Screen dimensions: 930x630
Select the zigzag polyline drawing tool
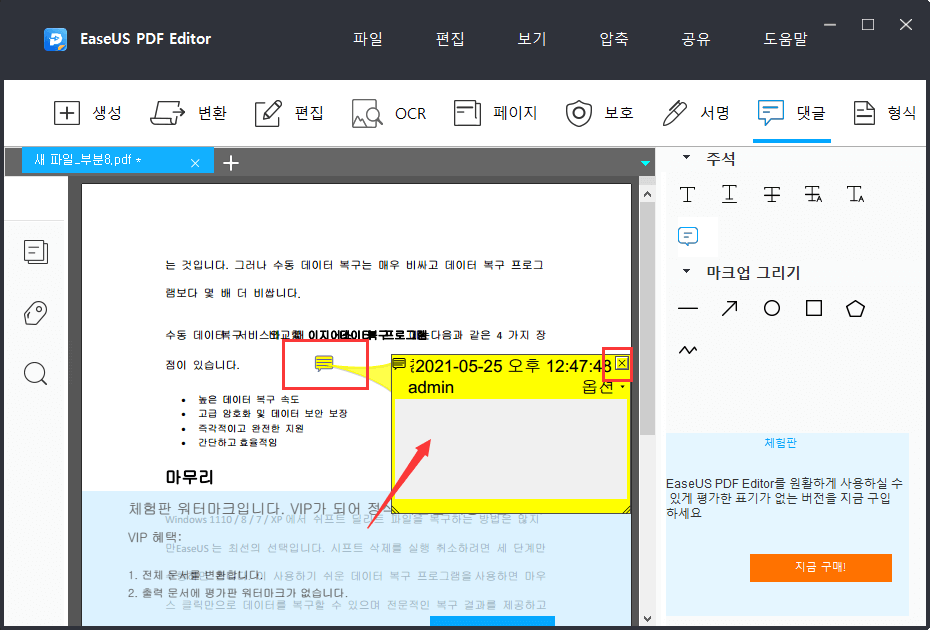pyautogui.click(x=687, y=350)
